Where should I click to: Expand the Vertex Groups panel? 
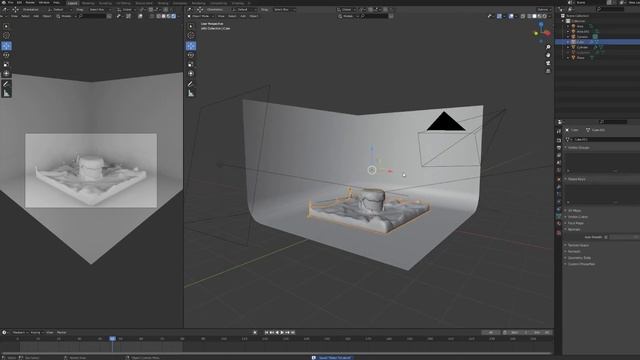click(x=578, y=147)
